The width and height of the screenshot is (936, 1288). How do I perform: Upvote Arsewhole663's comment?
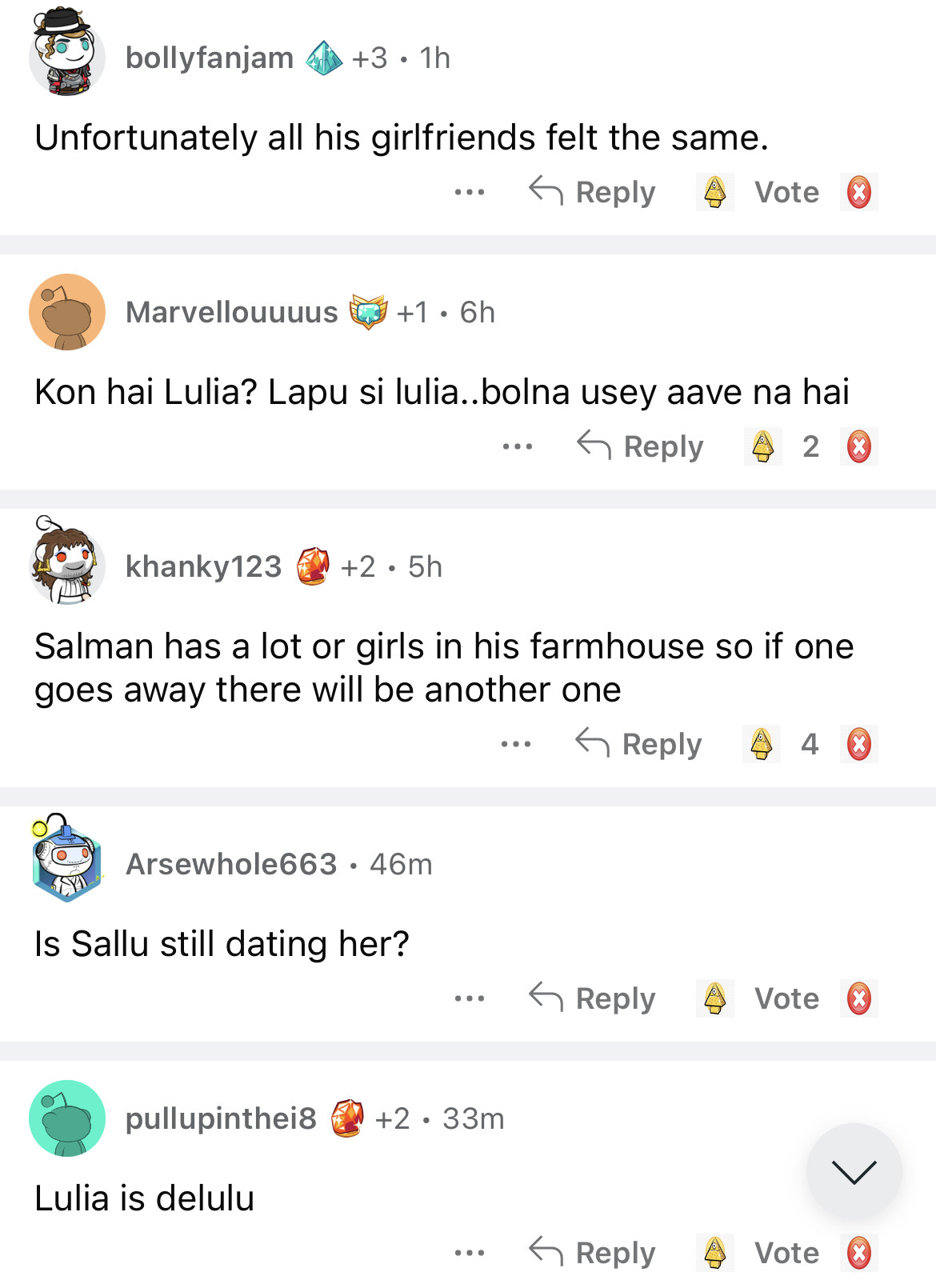[714, 998]
